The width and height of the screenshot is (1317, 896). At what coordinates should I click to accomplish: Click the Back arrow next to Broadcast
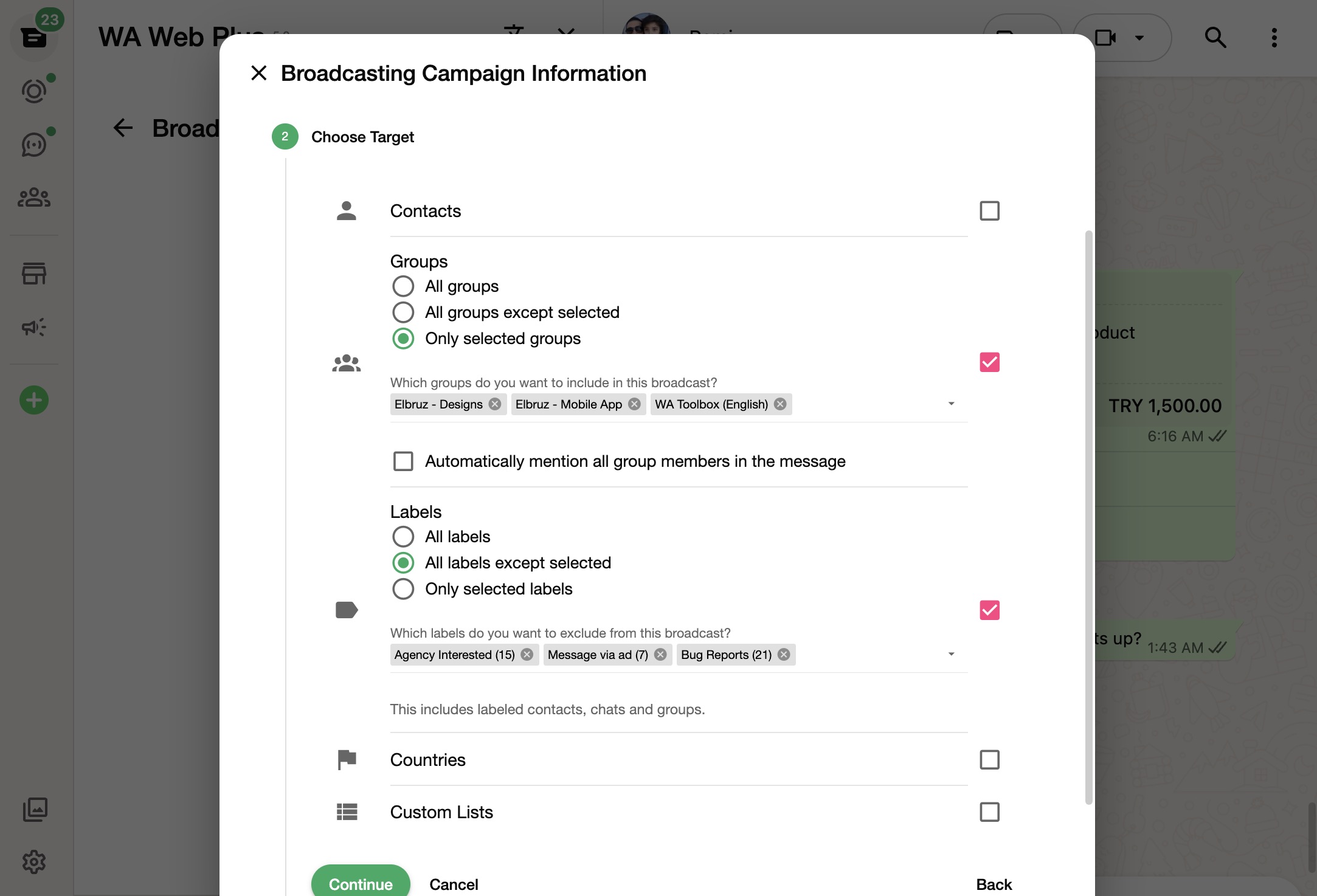tap(123, 128)
